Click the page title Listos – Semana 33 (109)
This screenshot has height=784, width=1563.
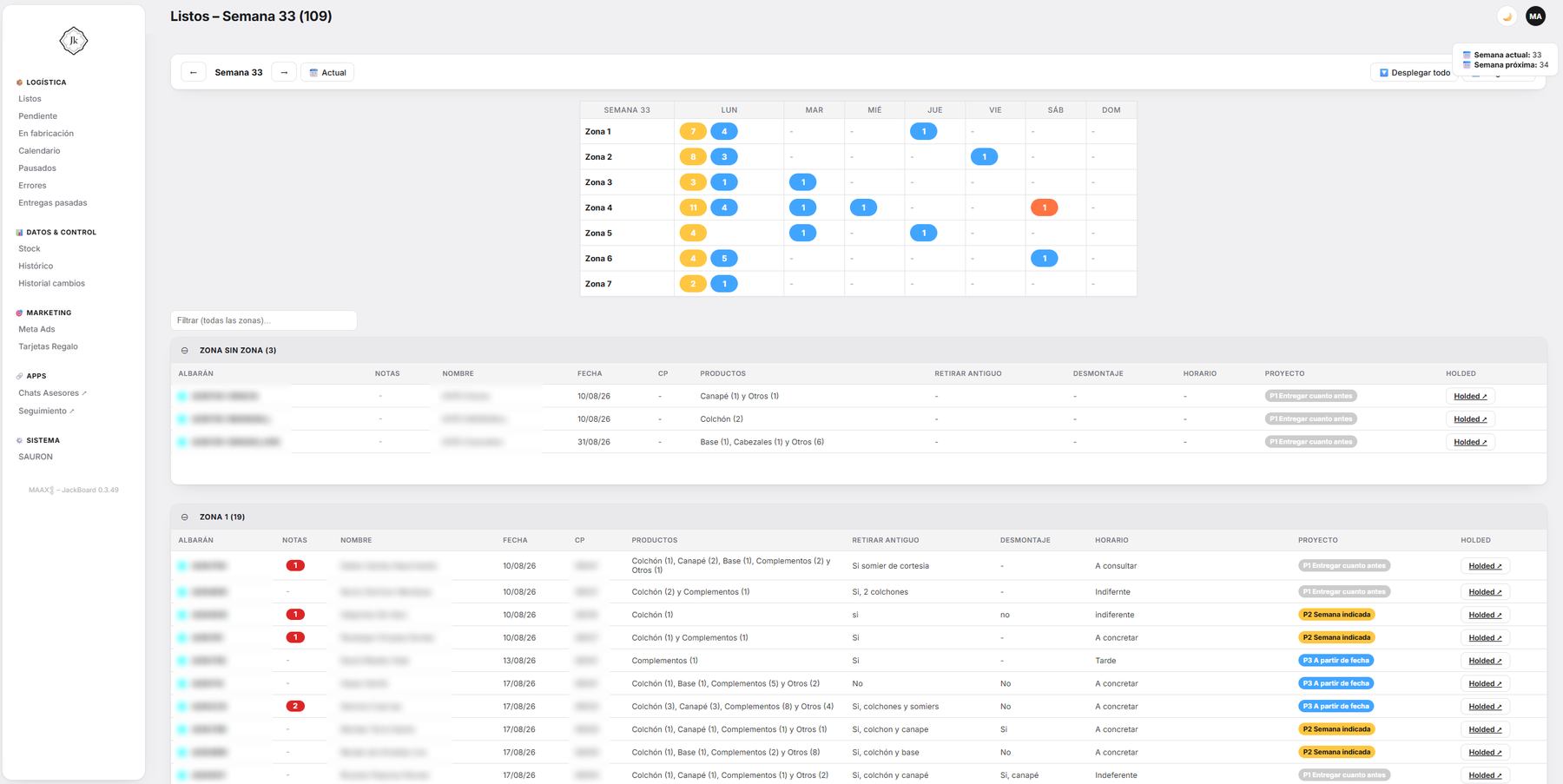coord(251,16)
